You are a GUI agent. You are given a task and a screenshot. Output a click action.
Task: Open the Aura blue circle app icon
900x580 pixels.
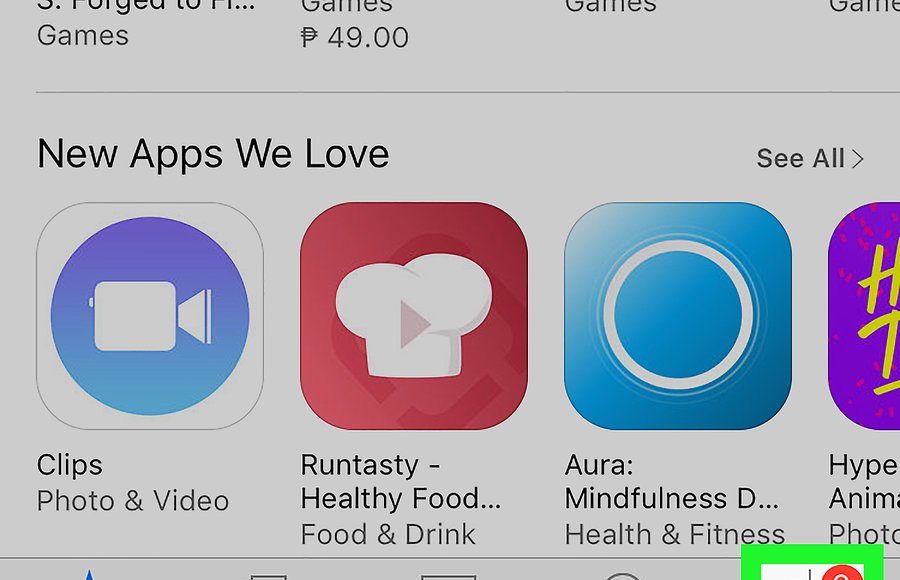[678, 316]
